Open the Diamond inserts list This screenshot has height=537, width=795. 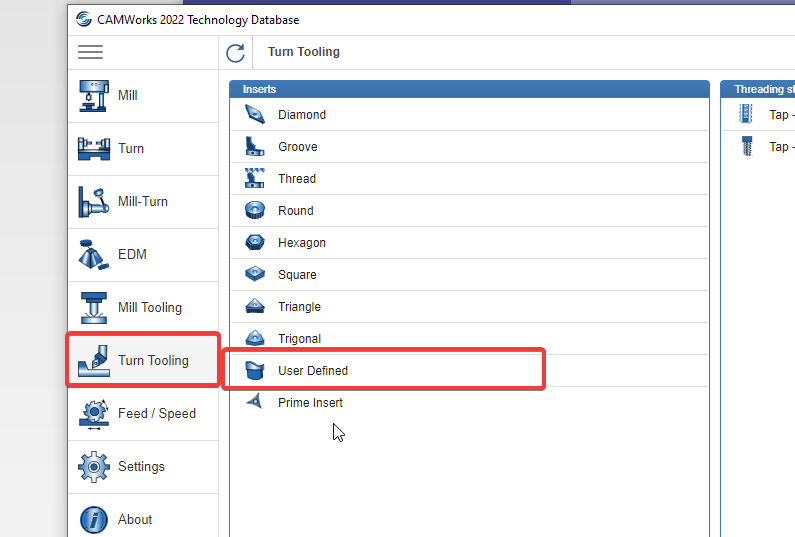tap(469, 115)
